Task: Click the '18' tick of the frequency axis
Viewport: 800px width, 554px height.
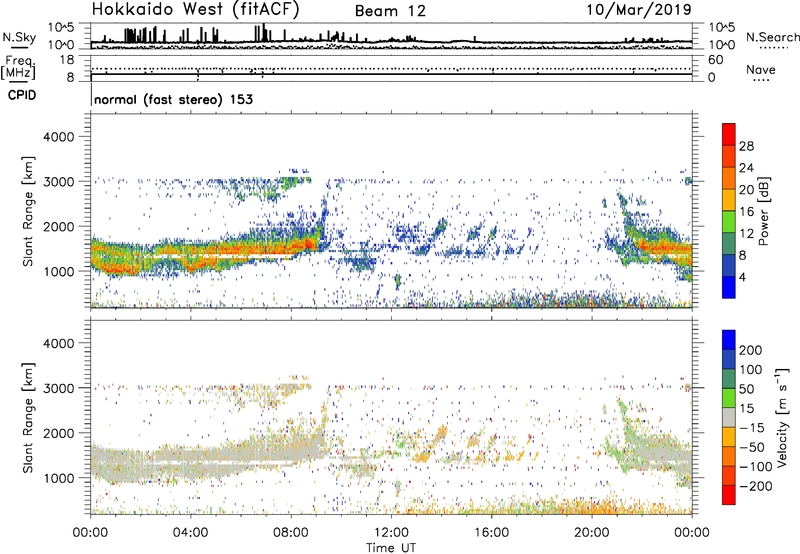Action: pyautogui.click(x=67, y=60)
